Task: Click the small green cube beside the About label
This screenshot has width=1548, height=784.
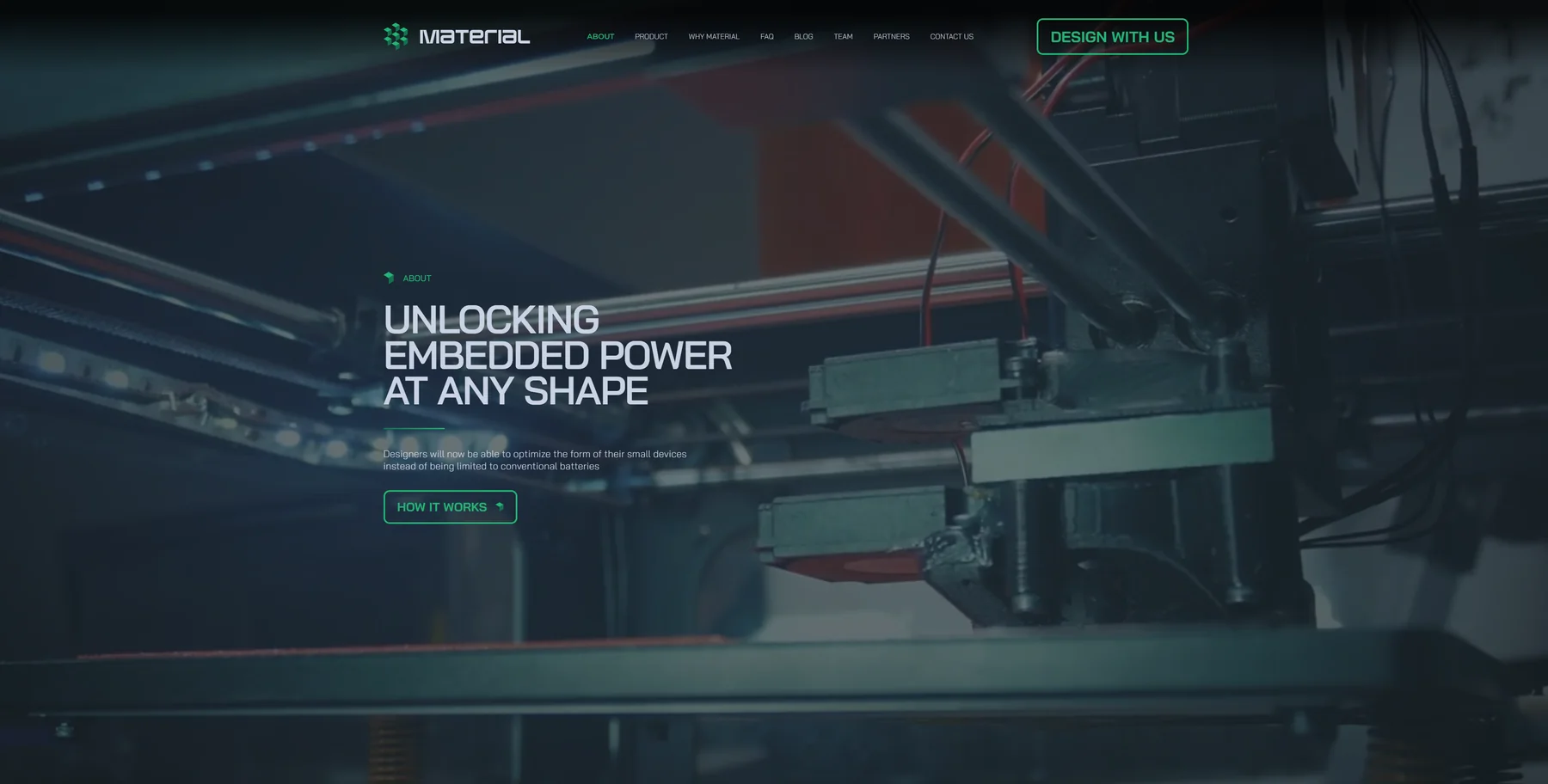Action: click(x=389, y=278)
